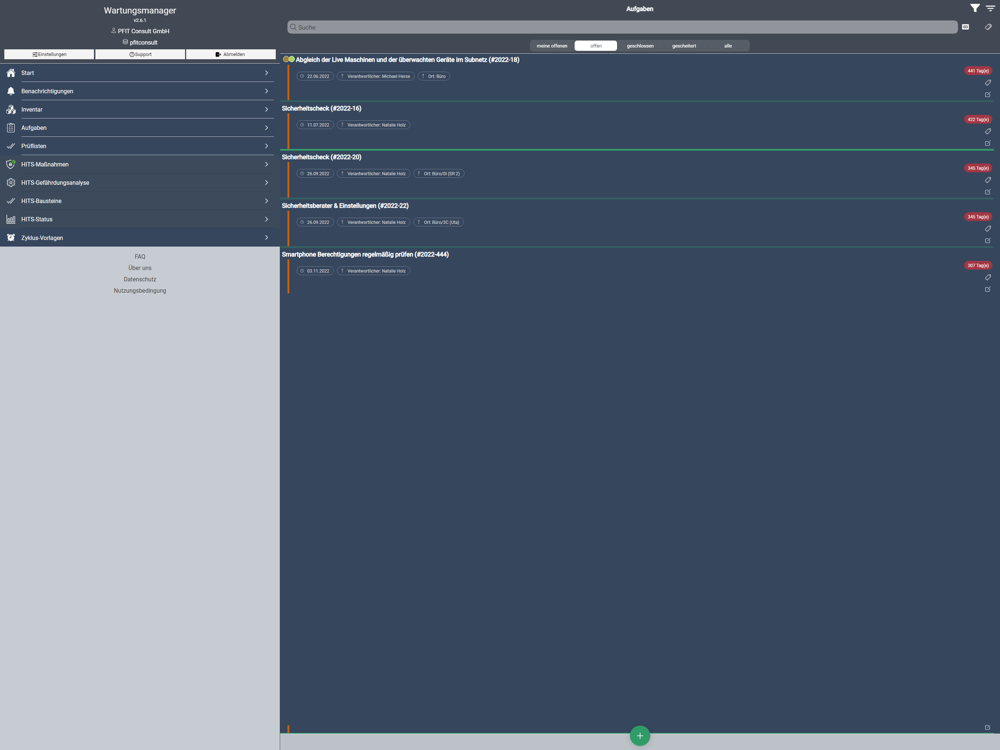Click the '307 Tag(e)' overdue badge
The height and width of the screenshot is (750, 1000).
978,265
